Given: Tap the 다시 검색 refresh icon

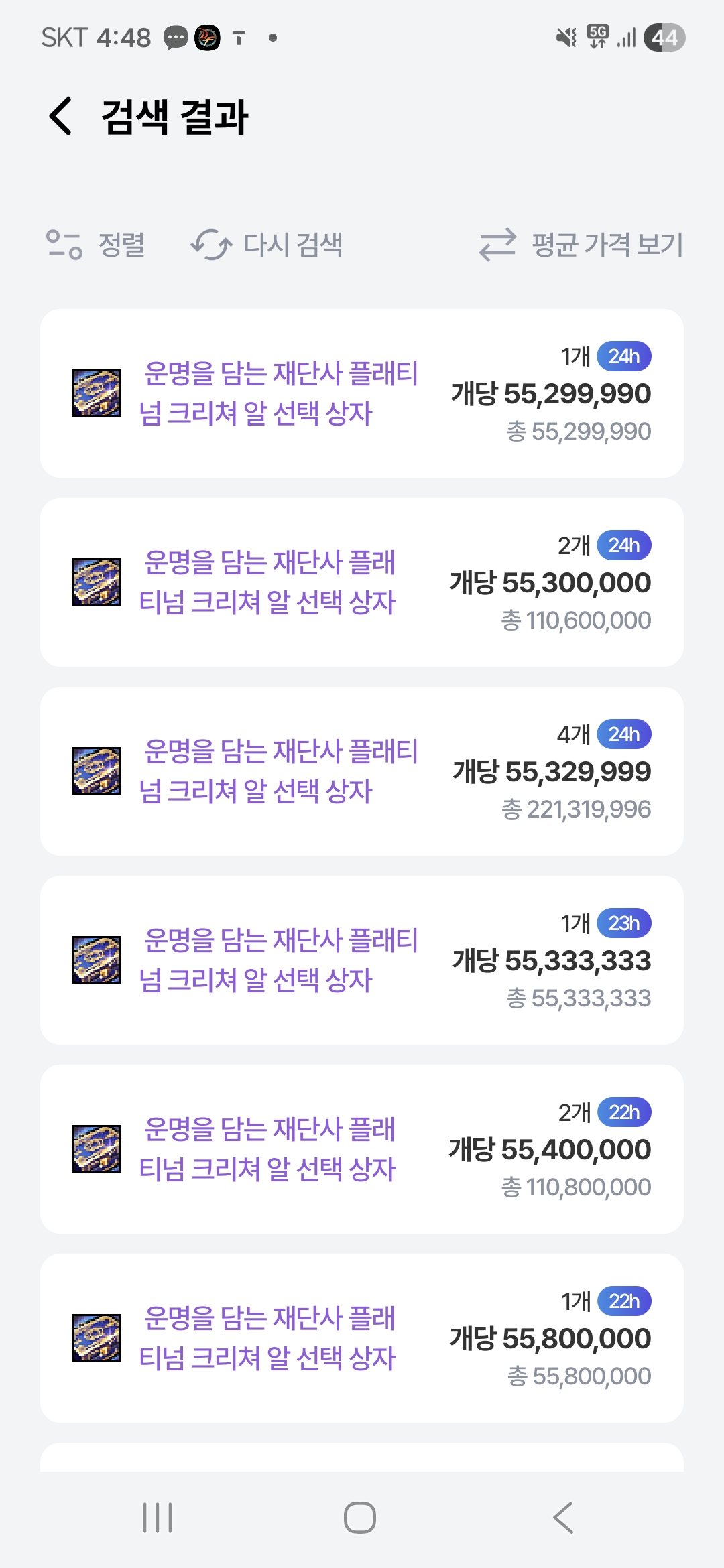Looking at the screenshot, I should click(x=211, y=245).
